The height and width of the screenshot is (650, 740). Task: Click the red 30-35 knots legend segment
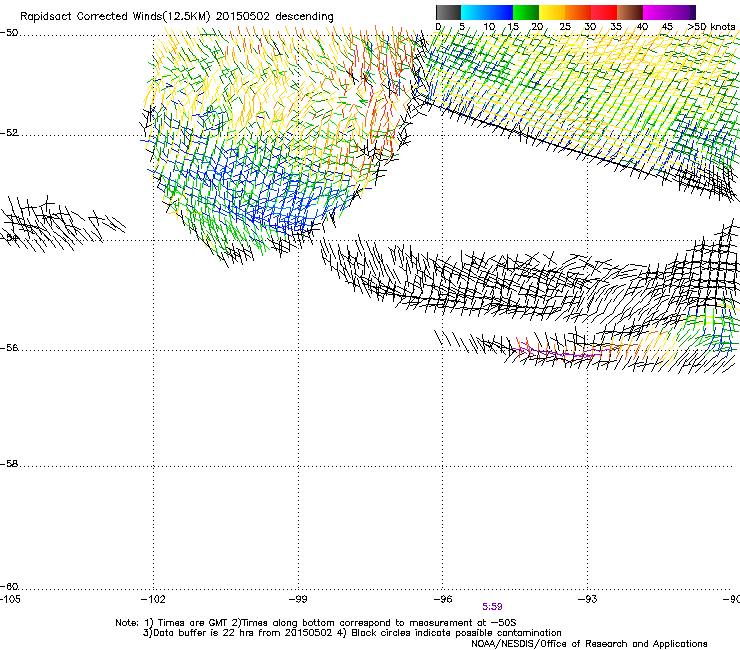click(x=604, y=12)
